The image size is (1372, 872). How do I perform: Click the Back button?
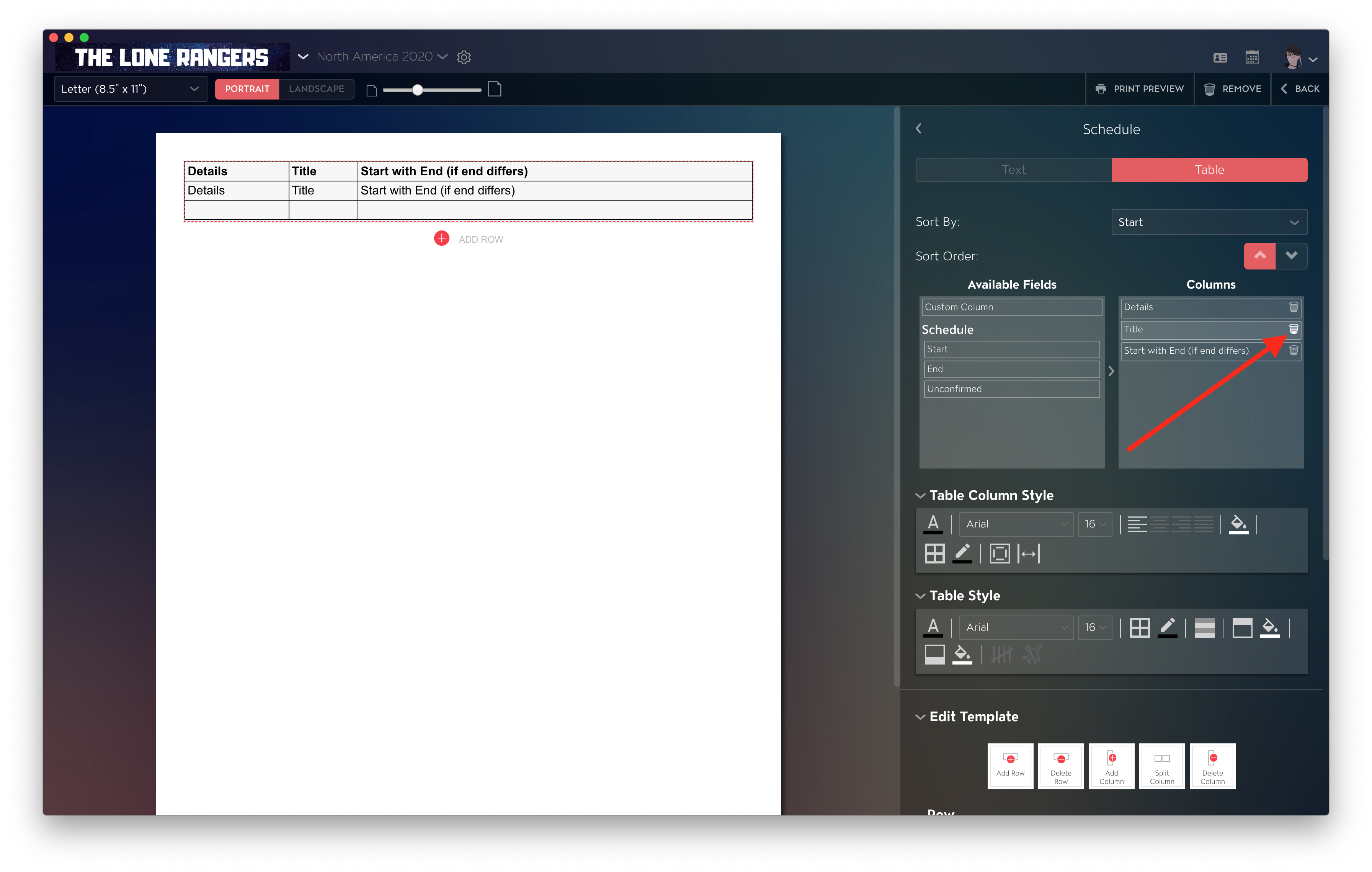(1300, 89)
